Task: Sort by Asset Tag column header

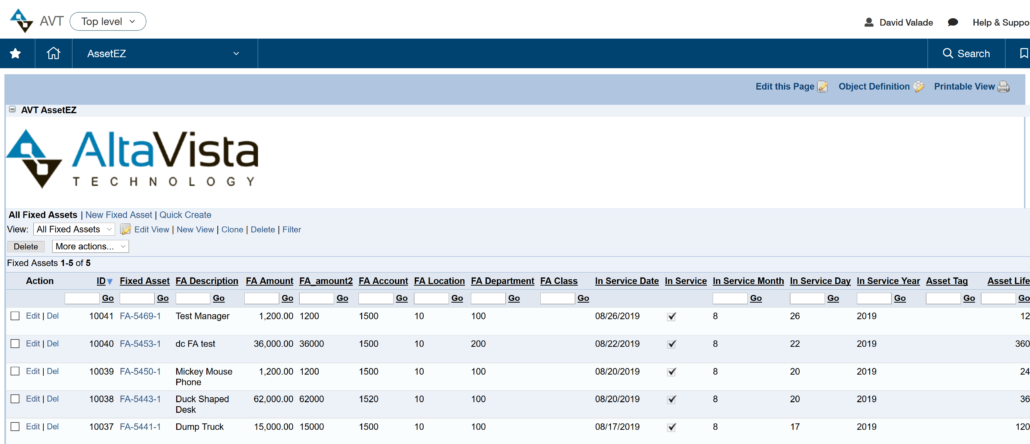Action: (x=947, y=281)
